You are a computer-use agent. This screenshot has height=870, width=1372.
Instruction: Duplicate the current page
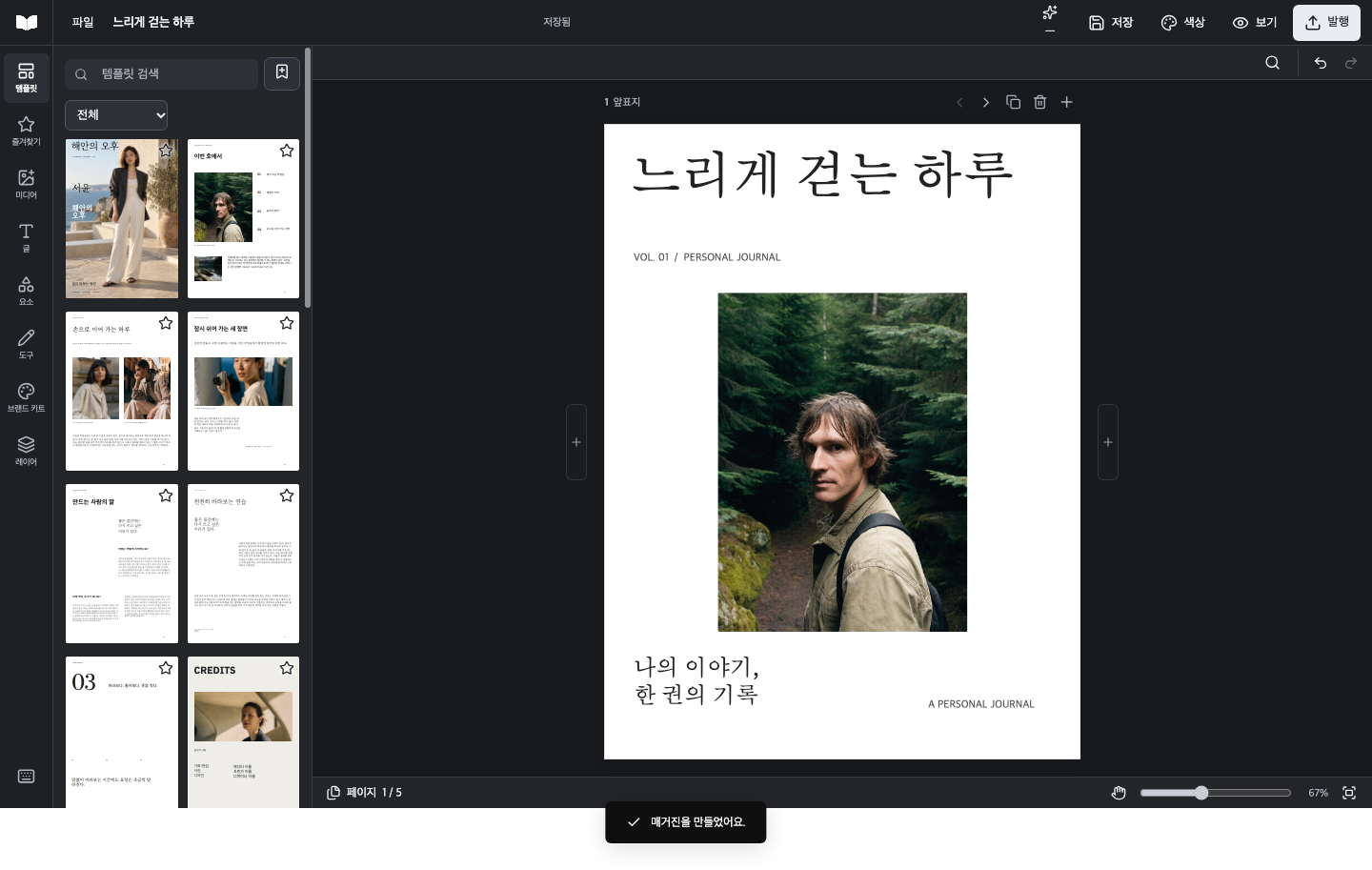click(1013, 102)
